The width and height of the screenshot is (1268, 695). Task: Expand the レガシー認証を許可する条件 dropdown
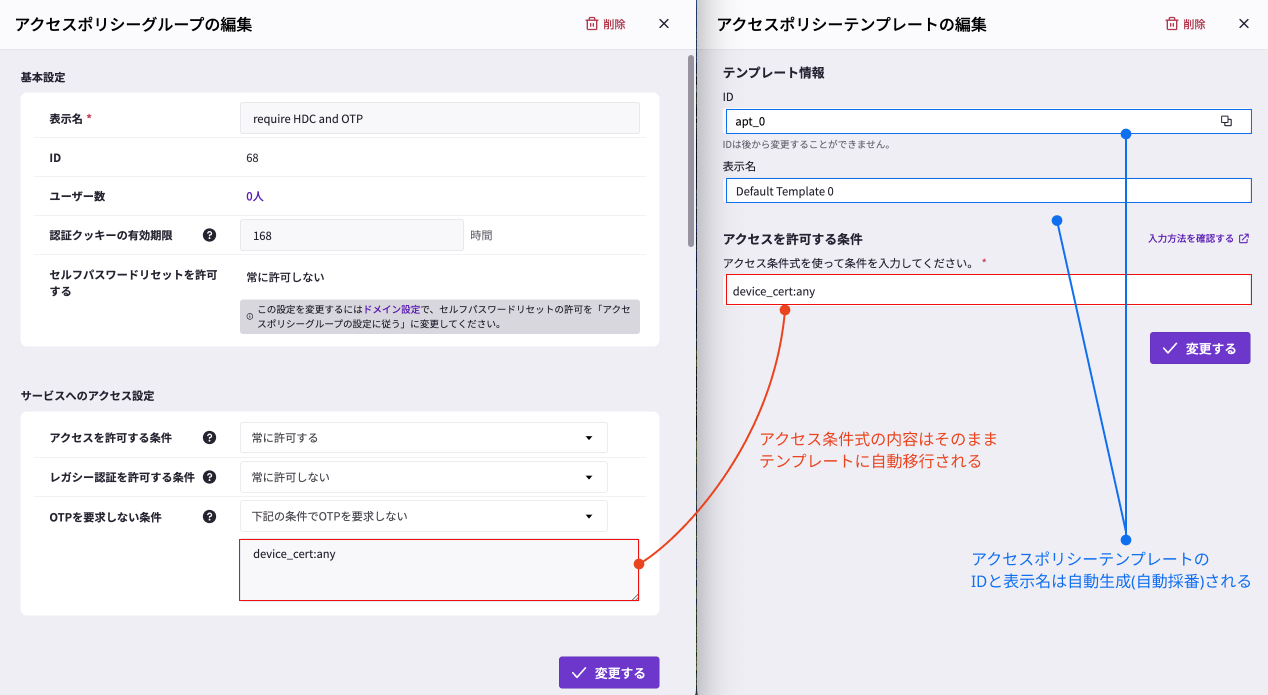[x=423, y=477]
